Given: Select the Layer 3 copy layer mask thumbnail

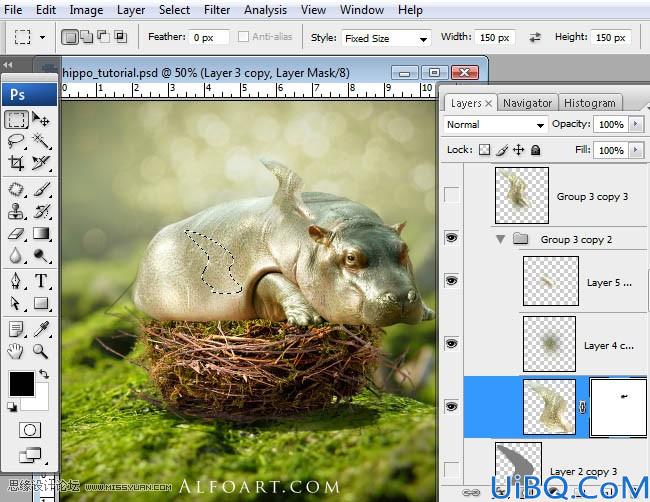Looking at the screenshot, I should pos(618,407).
